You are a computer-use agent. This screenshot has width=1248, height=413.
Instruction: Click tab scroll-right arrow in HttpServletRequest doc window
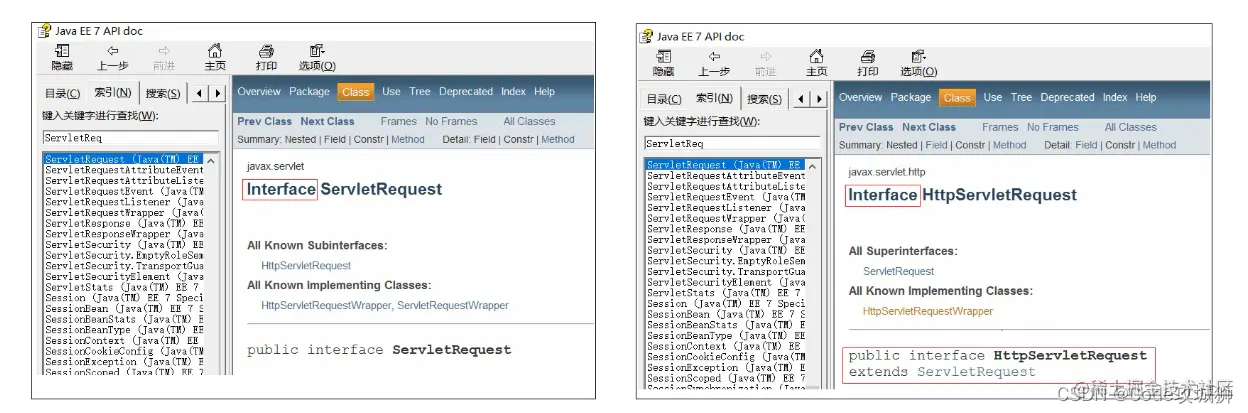click(x=820, y=99)
